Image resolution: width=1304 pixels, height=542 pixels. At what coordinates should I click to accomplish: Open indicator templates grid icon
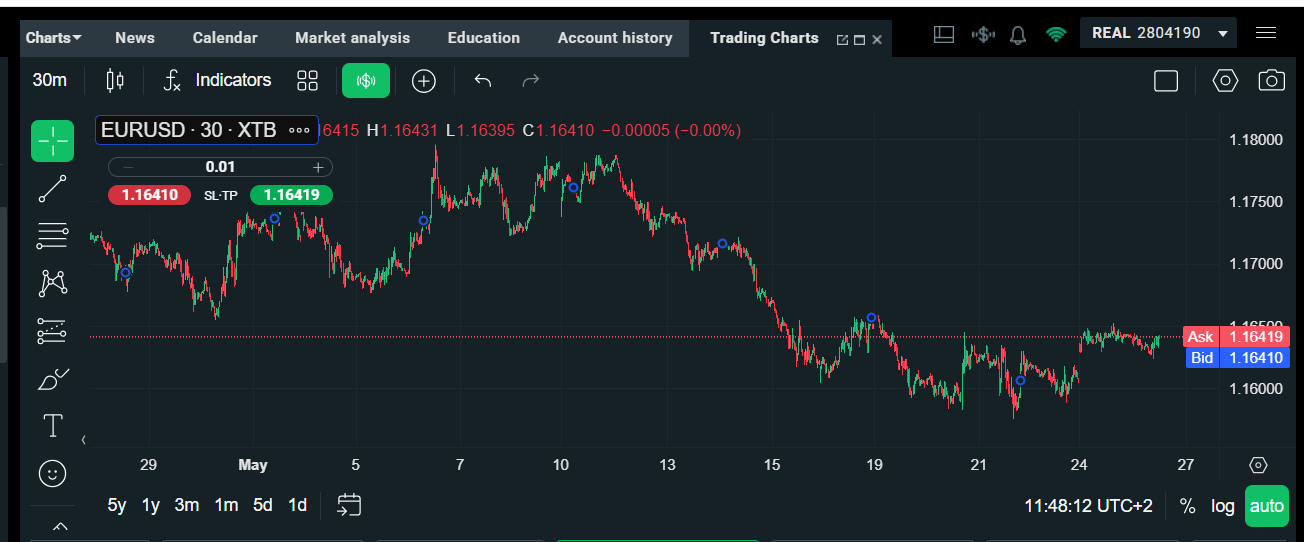tap(307, 80)
